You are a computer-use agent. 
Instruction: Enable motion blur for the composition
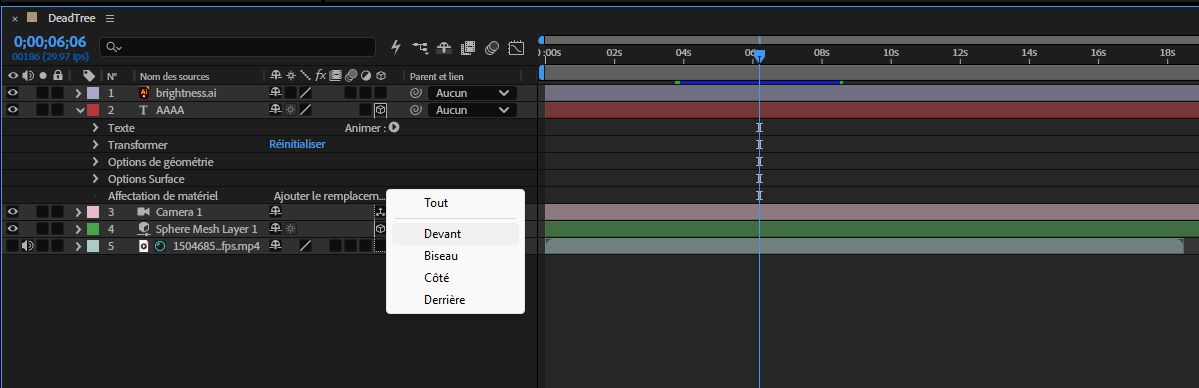coord(492,47)
